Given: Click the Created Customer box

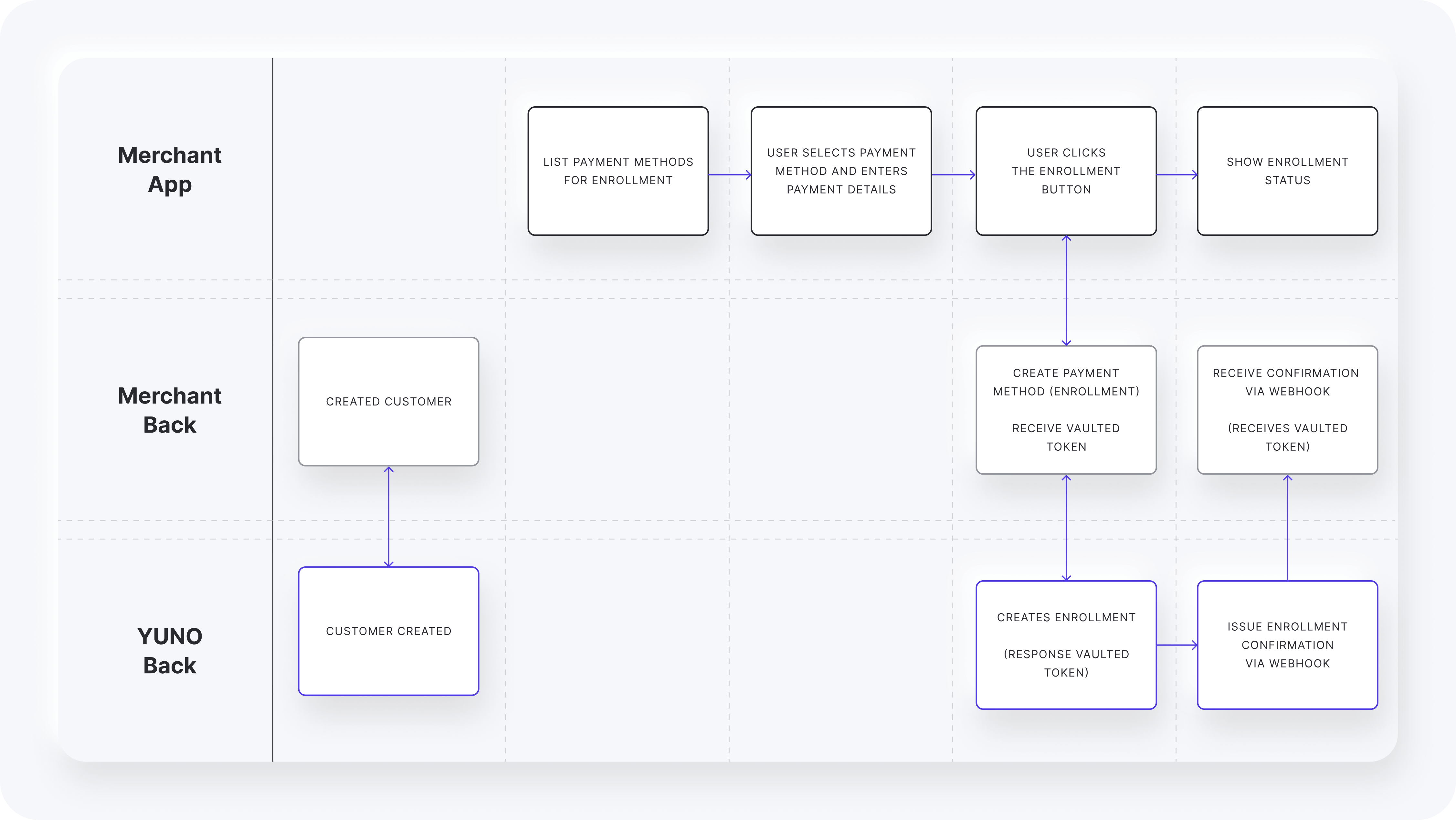Looking at the screenshot, I should point(388,401).
